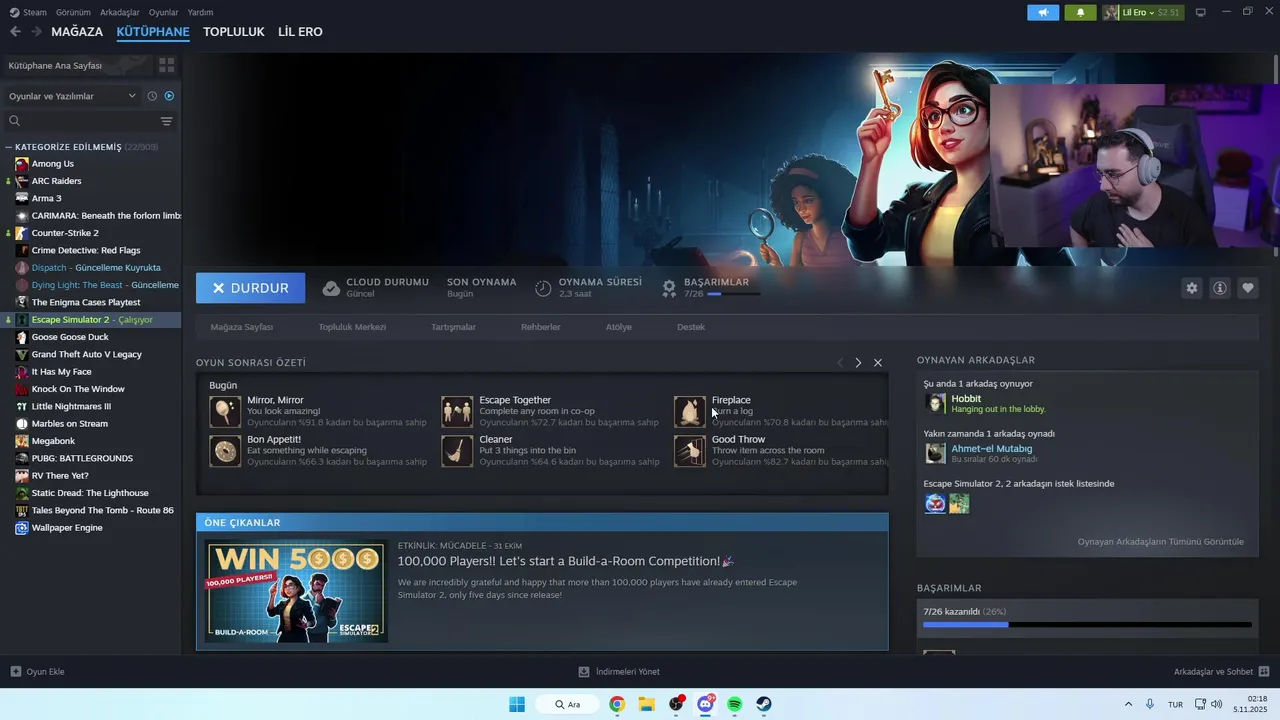Open the Görünüm menu
The image size is (1280, 720).
(x=73, y=12)
